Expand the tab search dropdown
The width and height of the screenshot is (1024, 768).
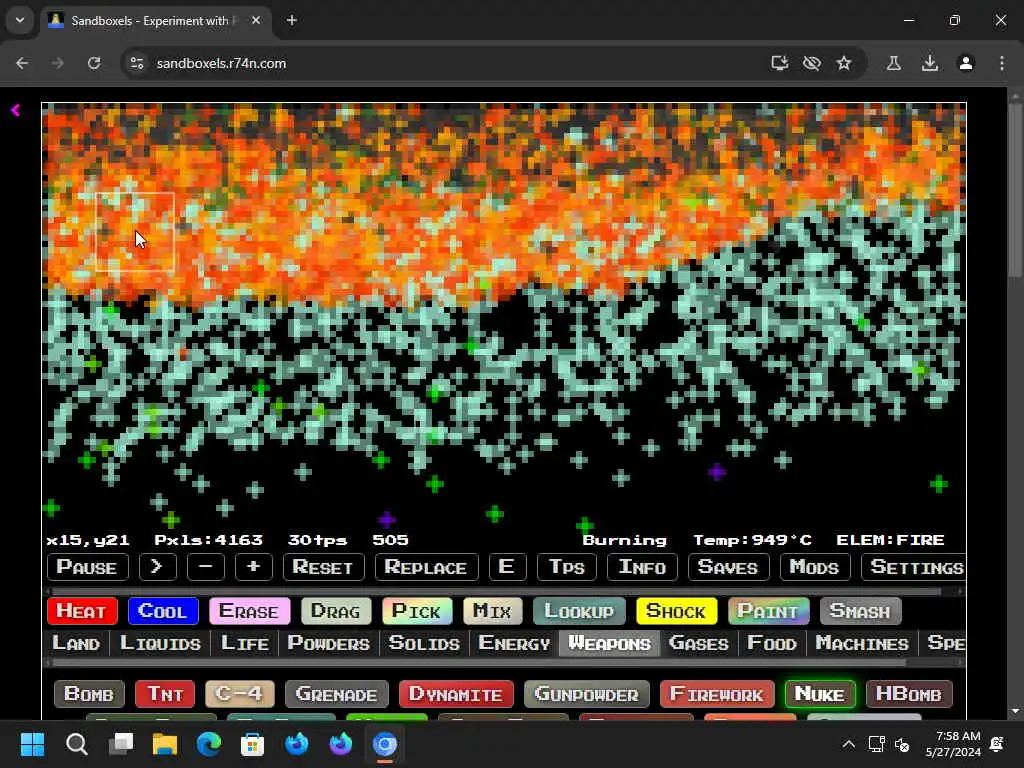pyautogui.click(x=20, y=20)
